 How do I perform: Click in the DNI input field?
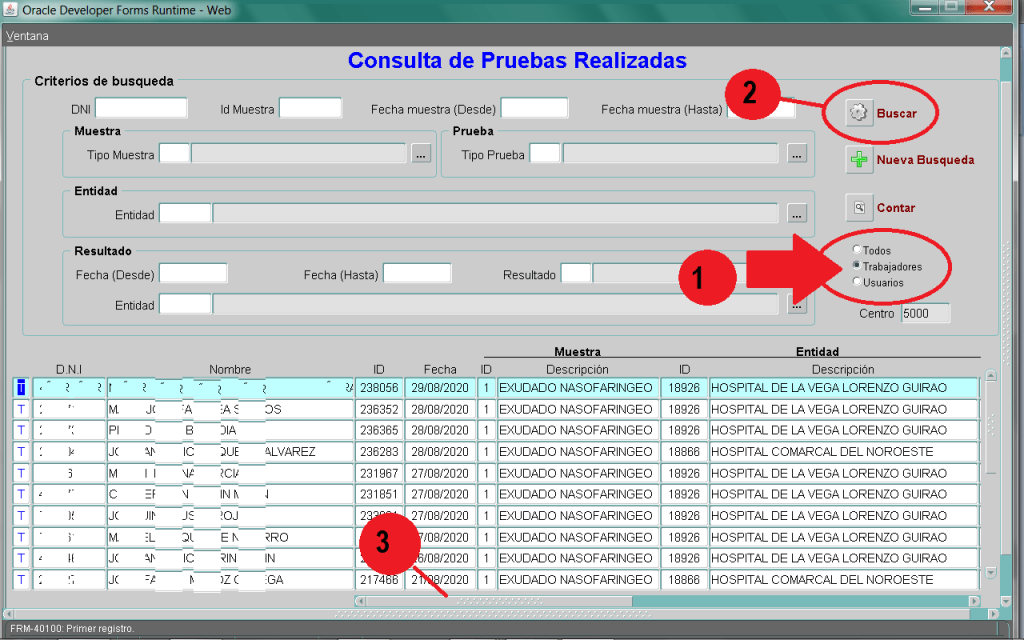[x=141, y=108]
